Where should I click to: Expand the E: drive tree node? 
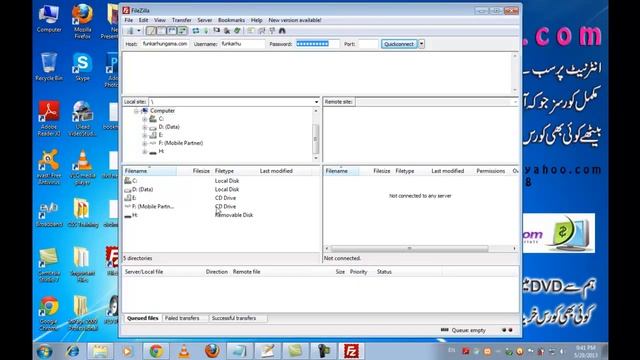point(144,136)
